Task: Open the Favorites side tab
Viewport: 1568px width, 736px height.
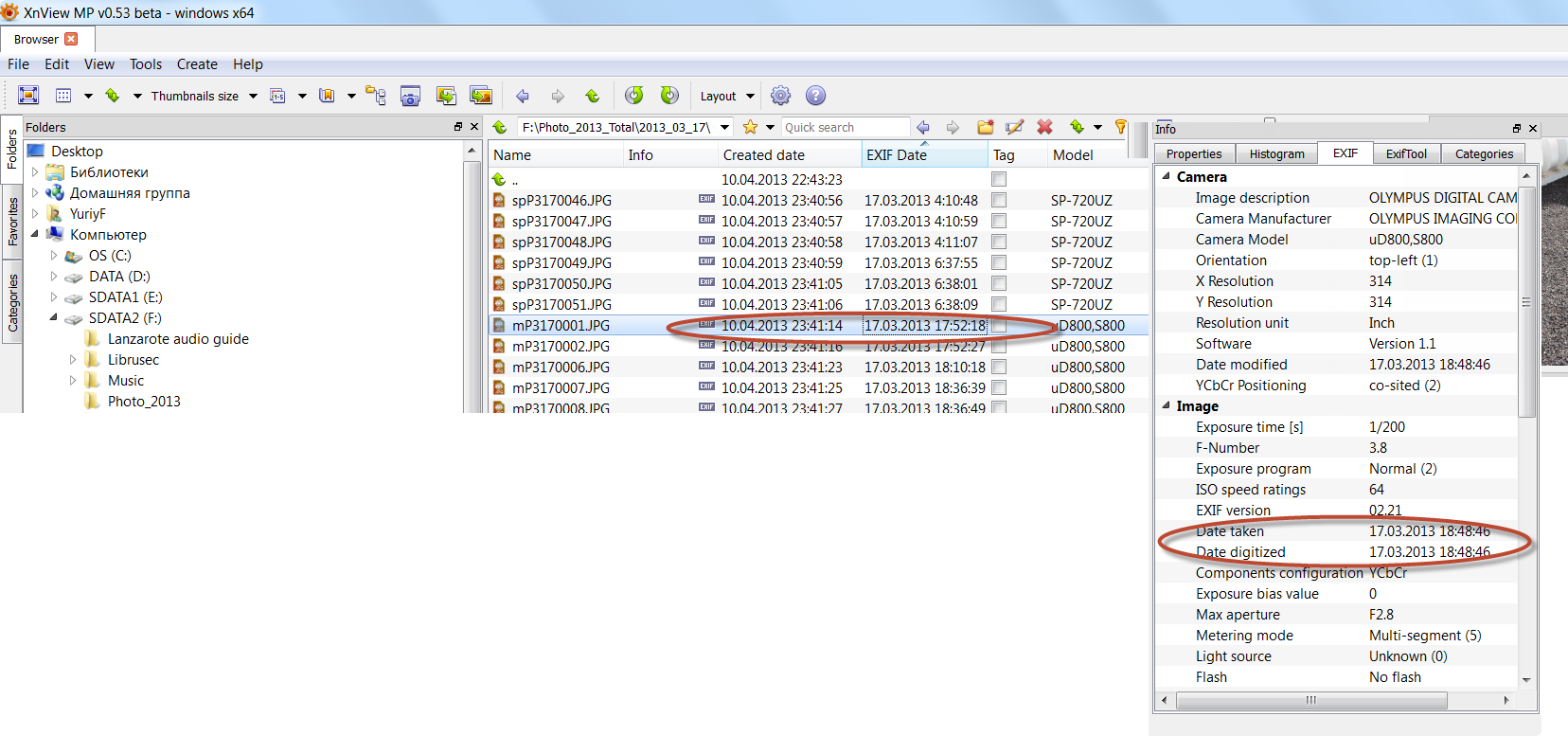Action: [x=12, y=222]
